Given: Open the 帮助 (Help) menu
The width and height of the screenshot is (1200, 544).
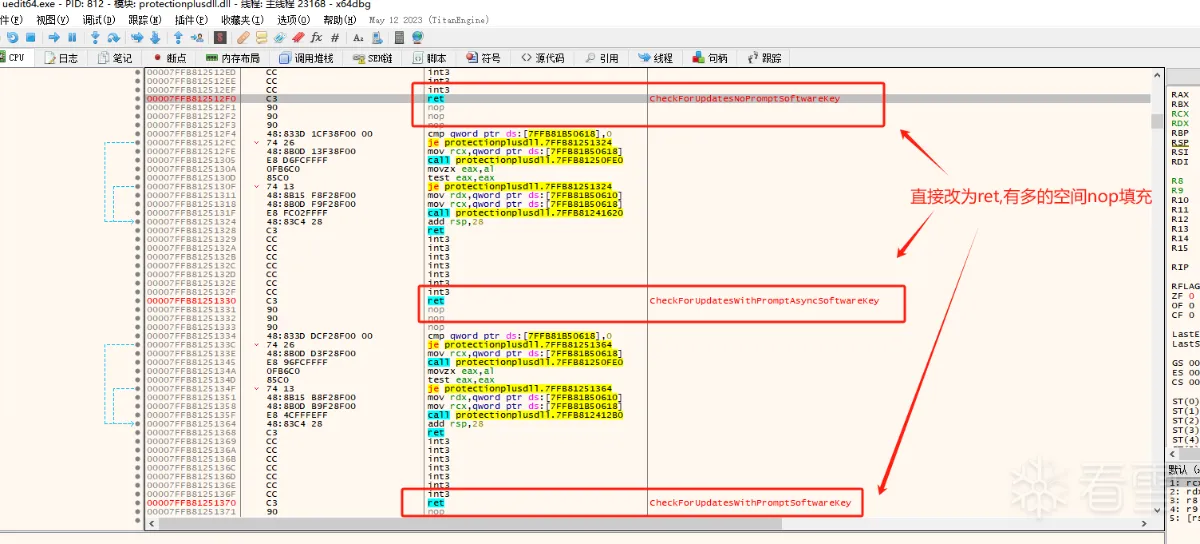Looking at the screenshot, I should click(340, 20).
